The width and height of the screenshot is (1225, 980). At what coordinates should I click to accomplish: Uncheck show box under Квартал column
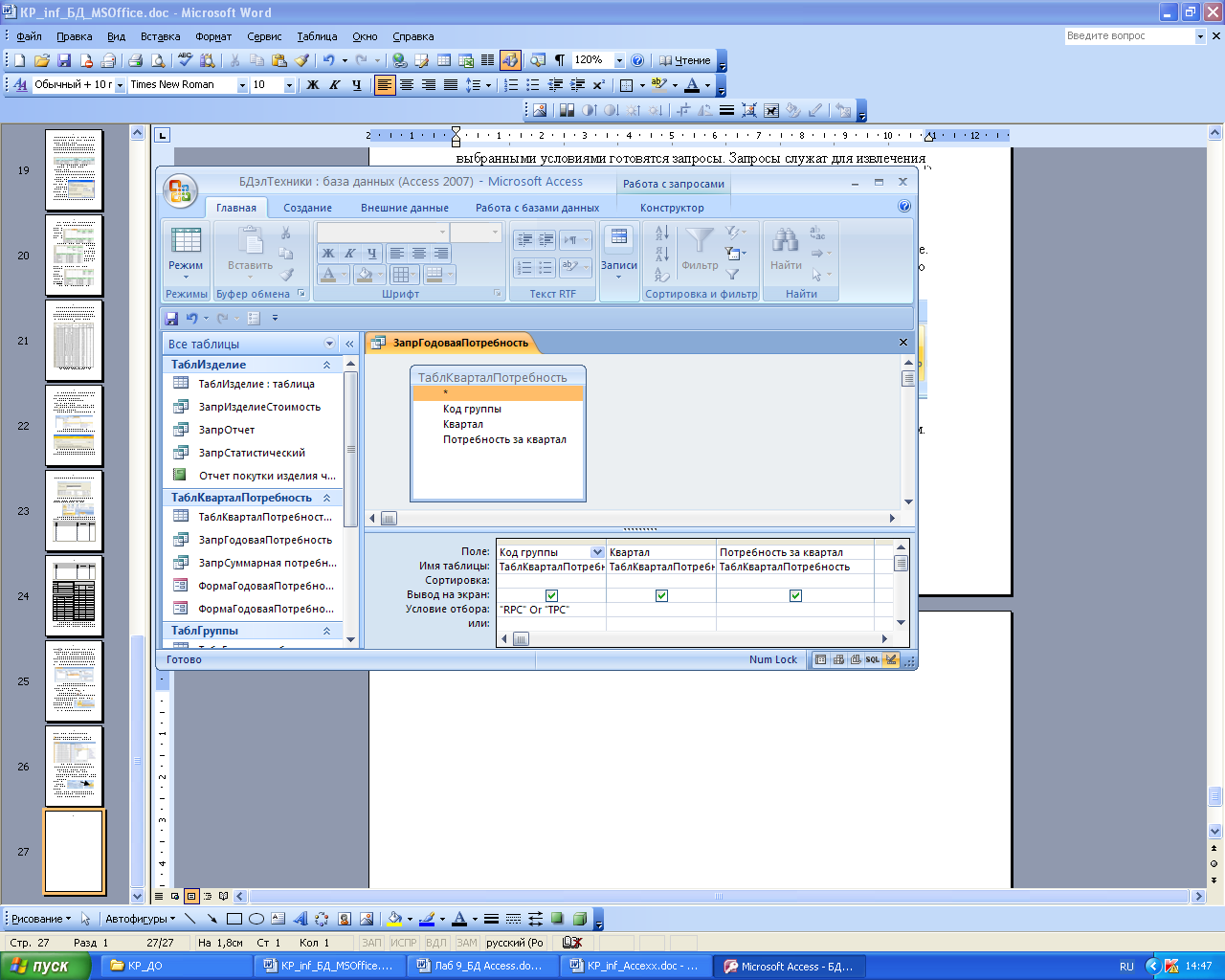point(661,595)
